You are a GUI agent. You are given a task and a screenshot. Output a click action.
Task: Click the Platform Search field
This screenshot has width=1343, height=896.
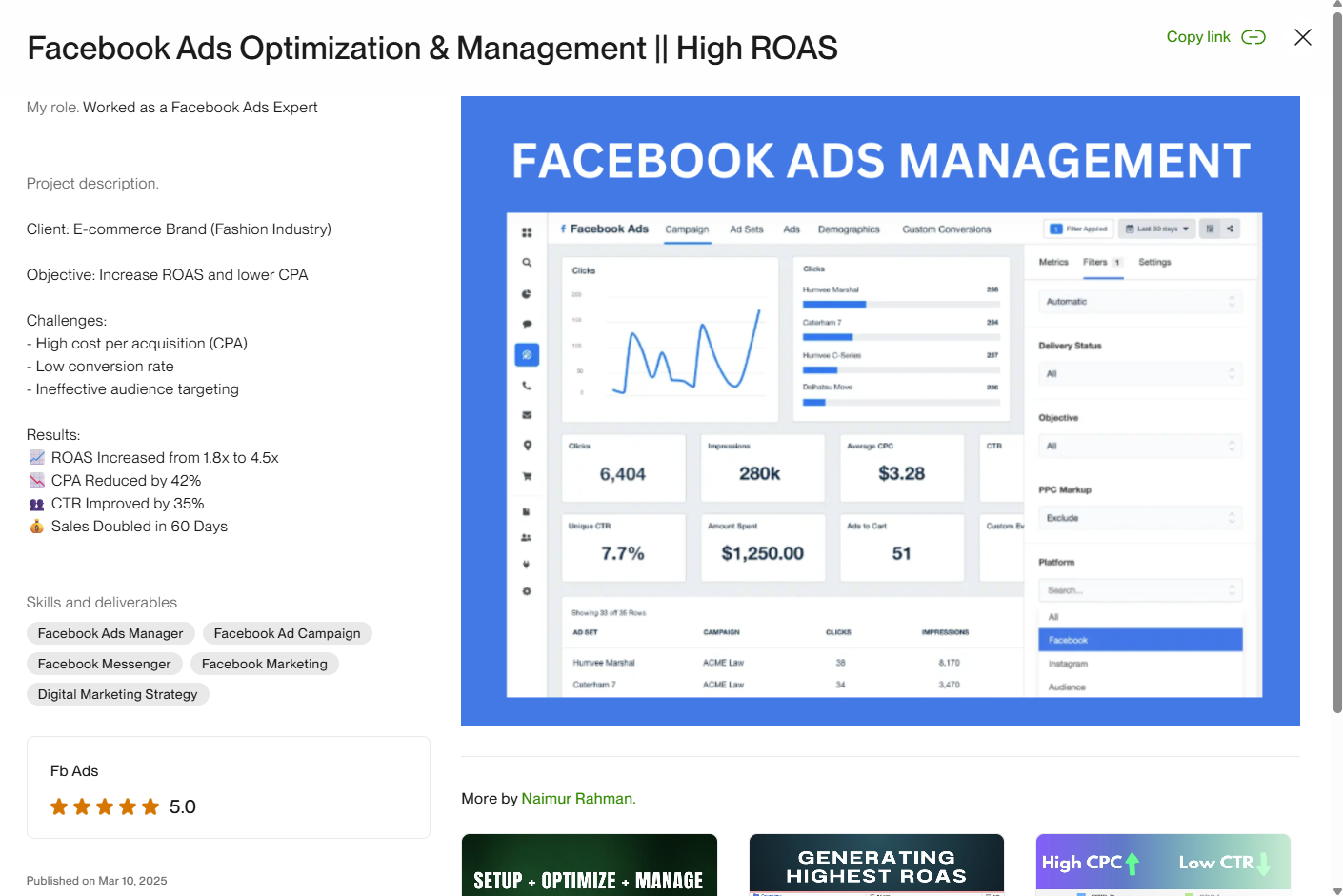tap(1140, 590)
